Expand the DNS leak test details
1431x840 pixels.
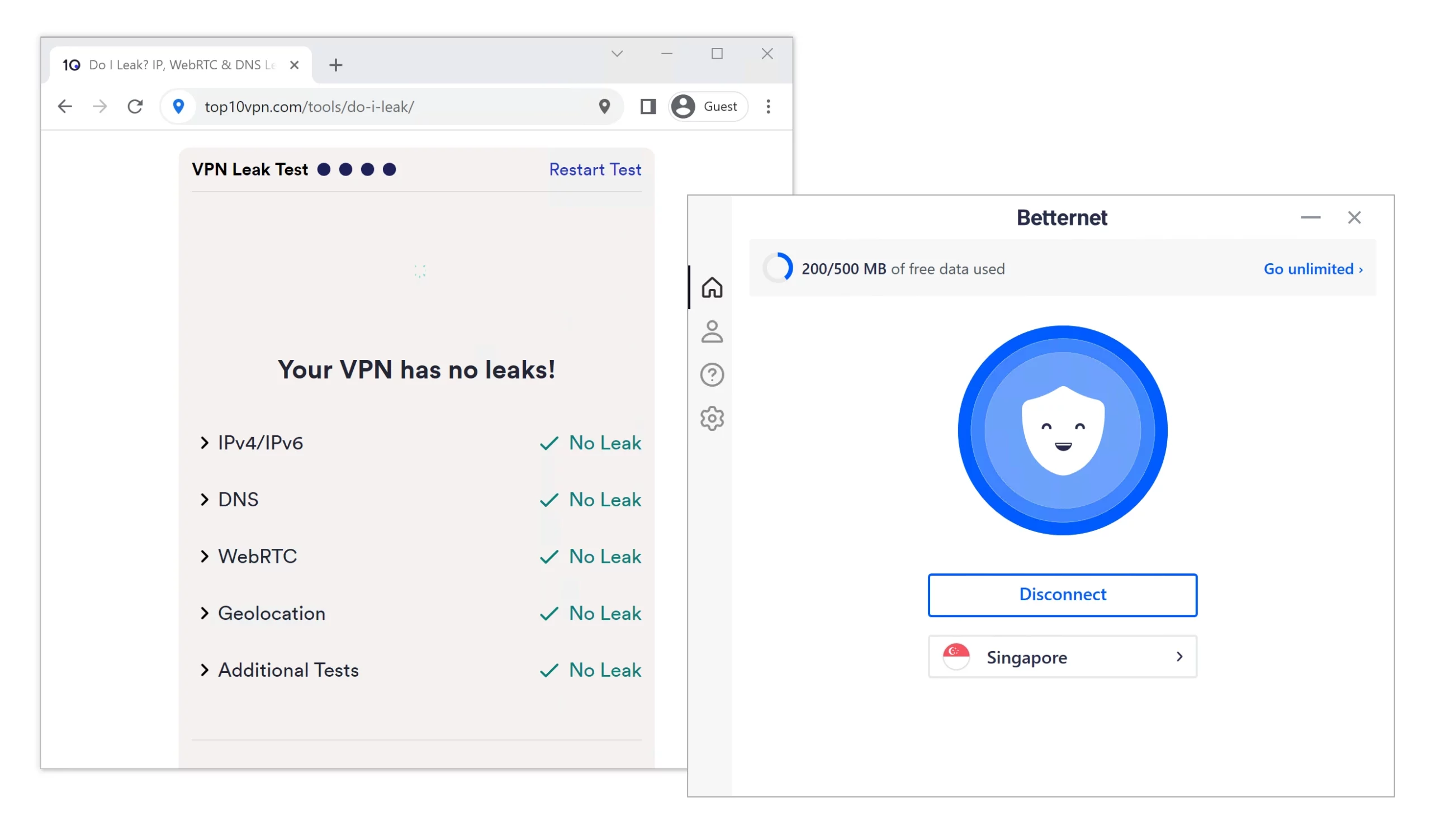coord(238,500)
